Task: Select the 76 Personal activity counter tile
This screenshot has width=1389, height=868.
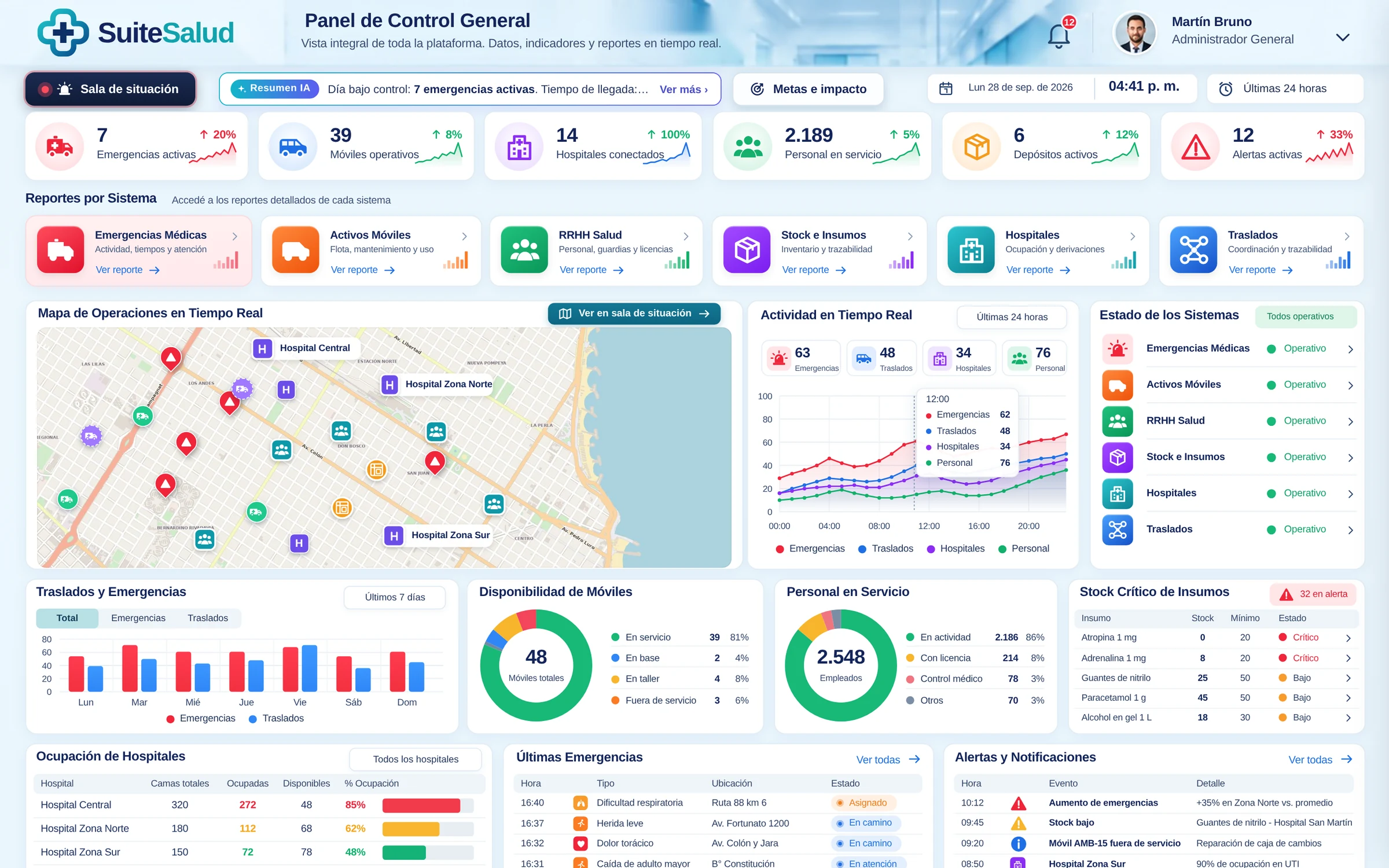Action: (1035, 359)
